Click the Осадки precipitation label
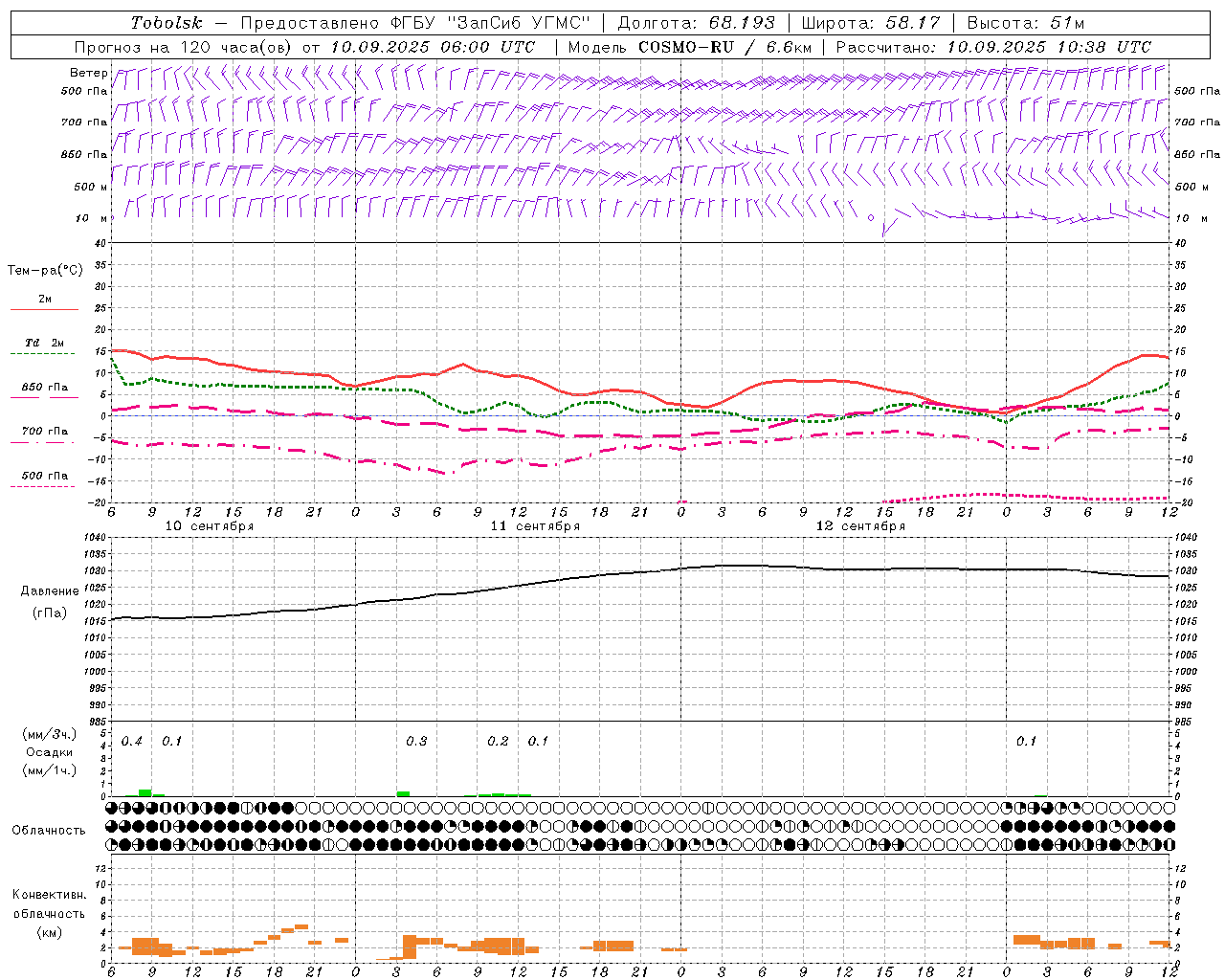The height and width of the screenshot is (980, 1225). click(x=50, y=752)
